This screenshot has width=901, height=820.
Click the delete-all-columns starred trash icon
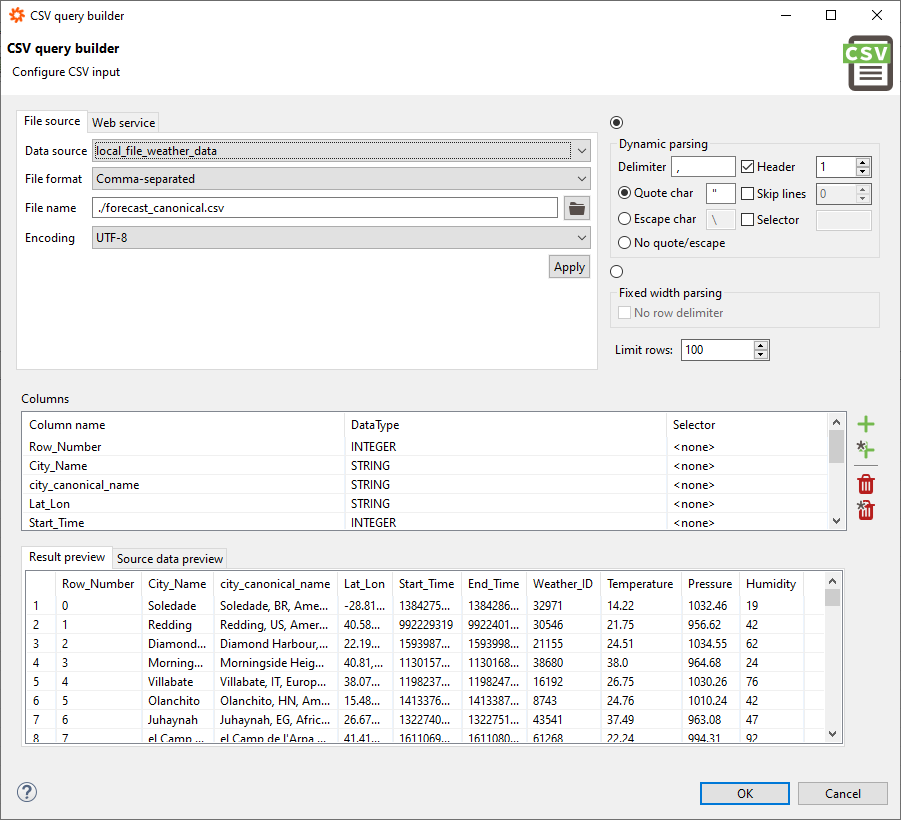(865, 510)
